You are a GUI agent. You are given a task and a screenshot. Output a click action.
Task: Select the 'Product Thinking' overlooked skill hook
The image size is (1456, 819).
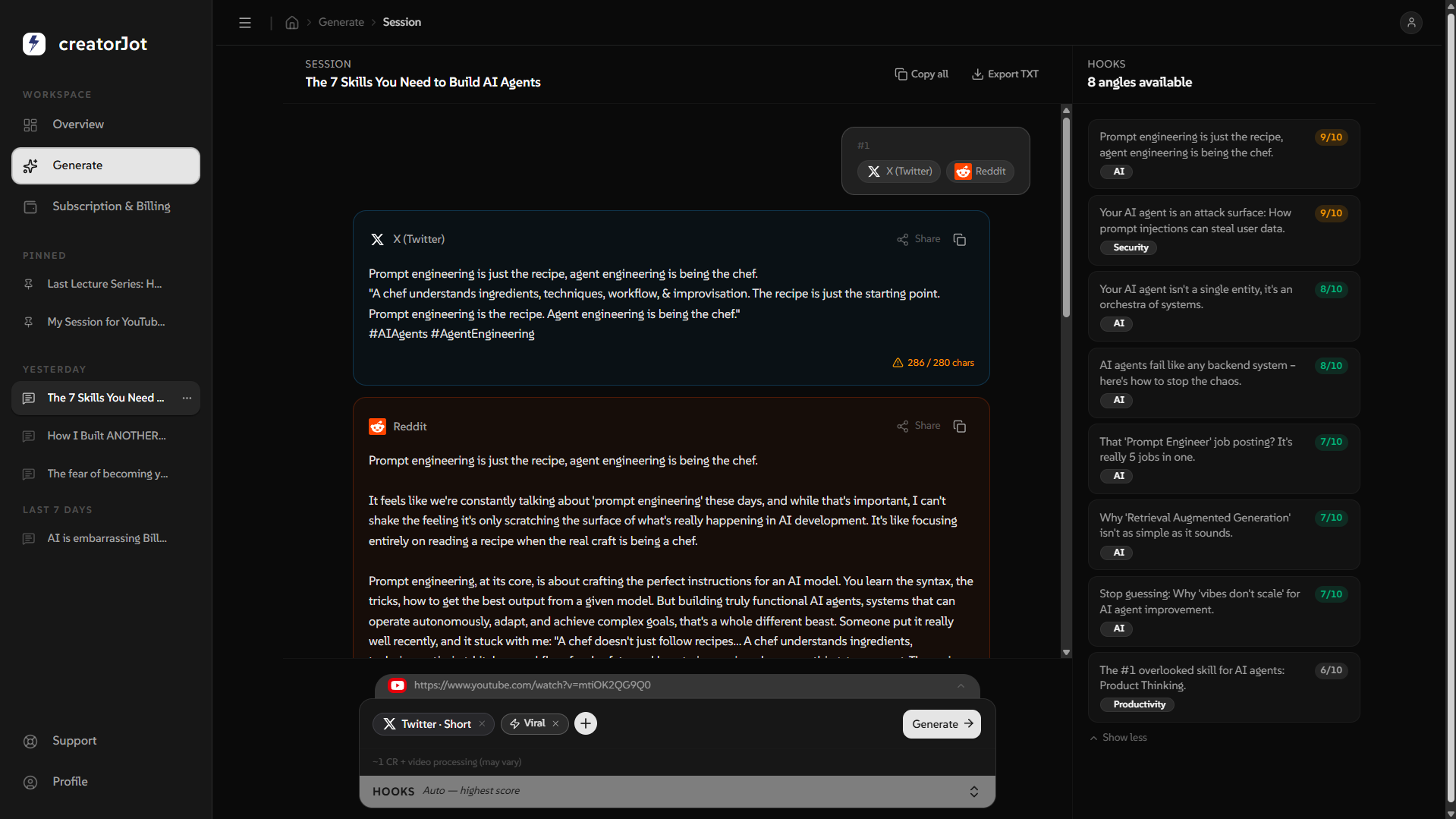1224,688
